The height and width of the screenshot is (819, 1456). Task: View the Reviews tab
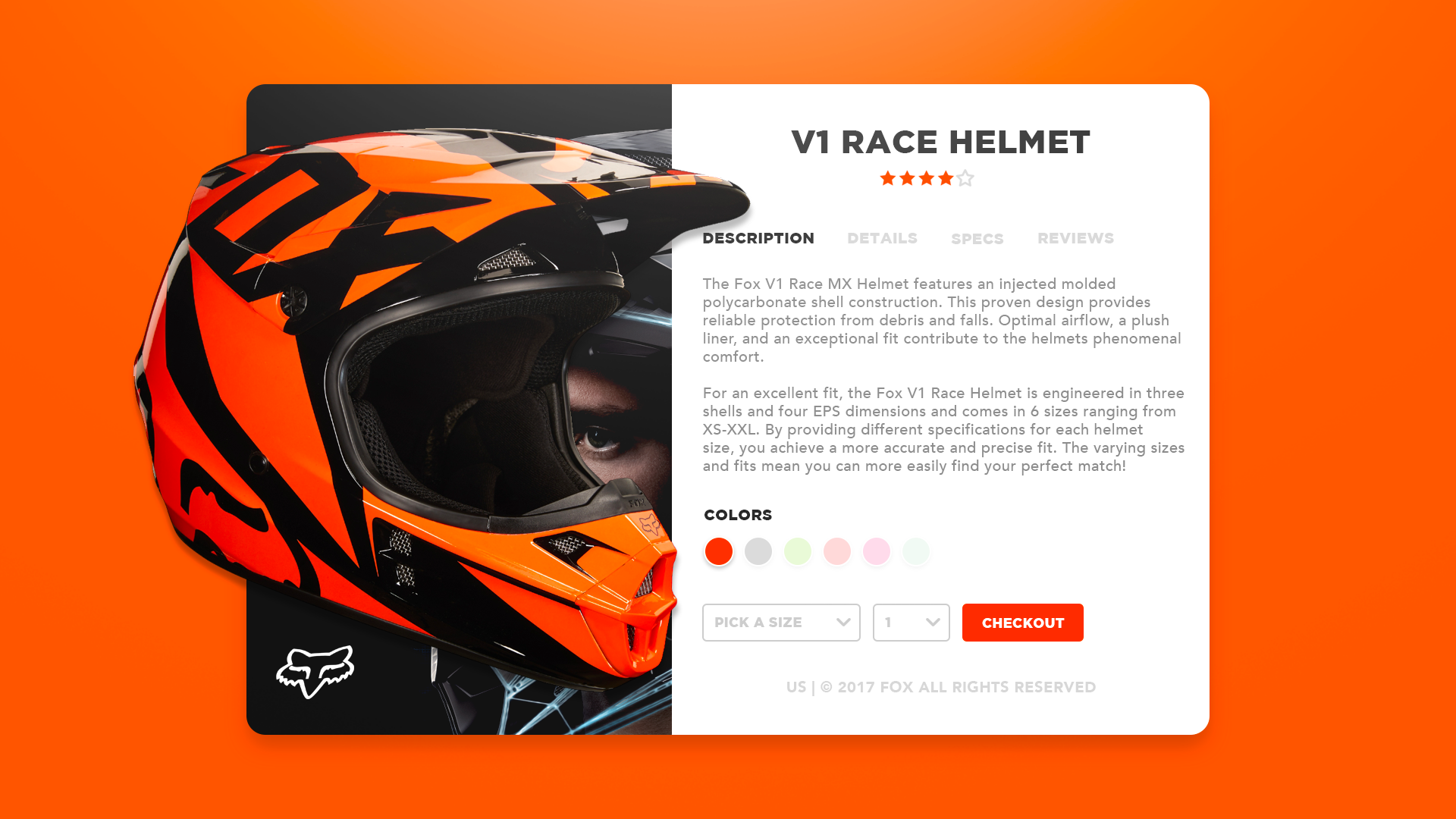click(x=1075, y=238)
